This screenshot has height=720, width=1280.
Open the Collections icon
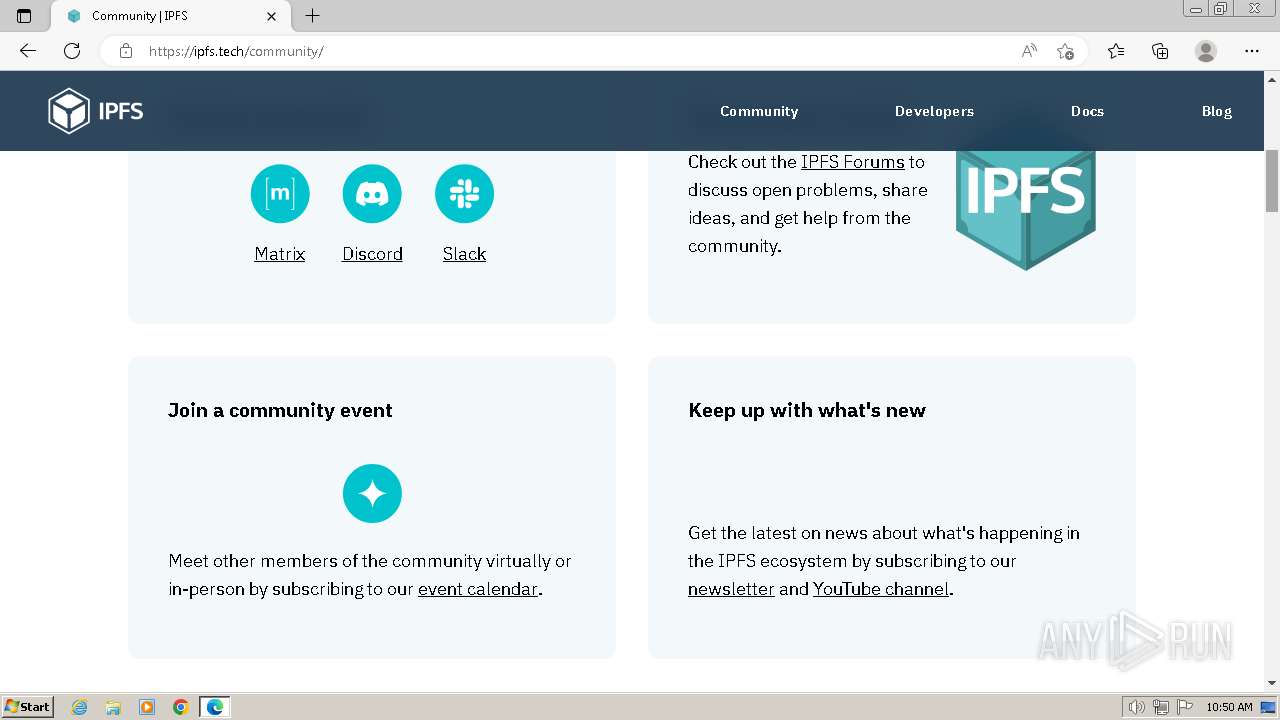tap(1160, 51)
